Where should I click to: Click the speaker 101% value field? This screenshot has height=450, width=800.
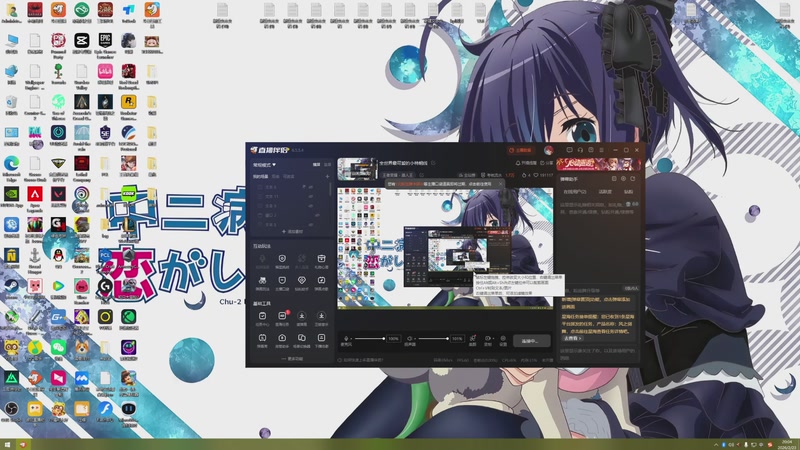[457, 338]
